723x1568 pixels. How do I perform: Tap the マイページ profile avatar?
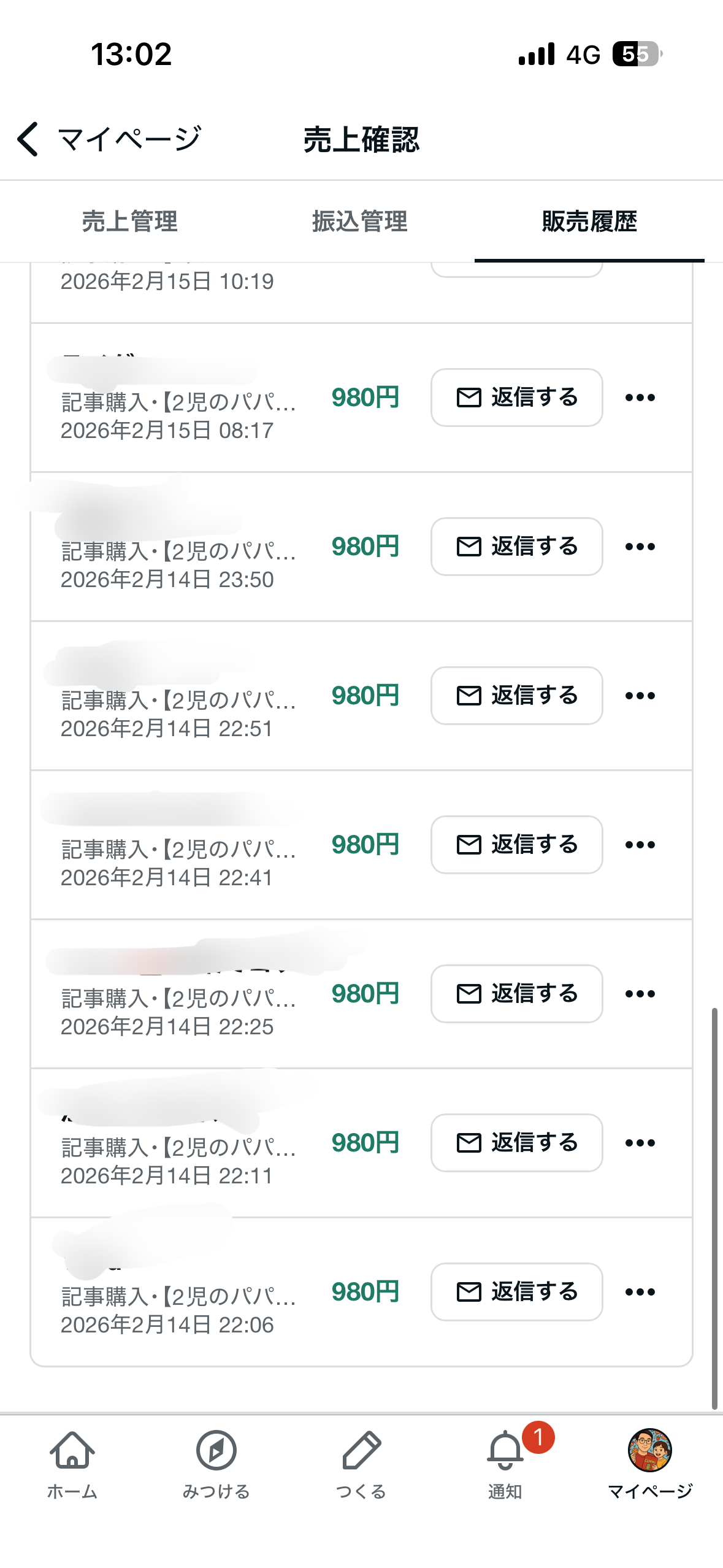tap(650, 1451)
